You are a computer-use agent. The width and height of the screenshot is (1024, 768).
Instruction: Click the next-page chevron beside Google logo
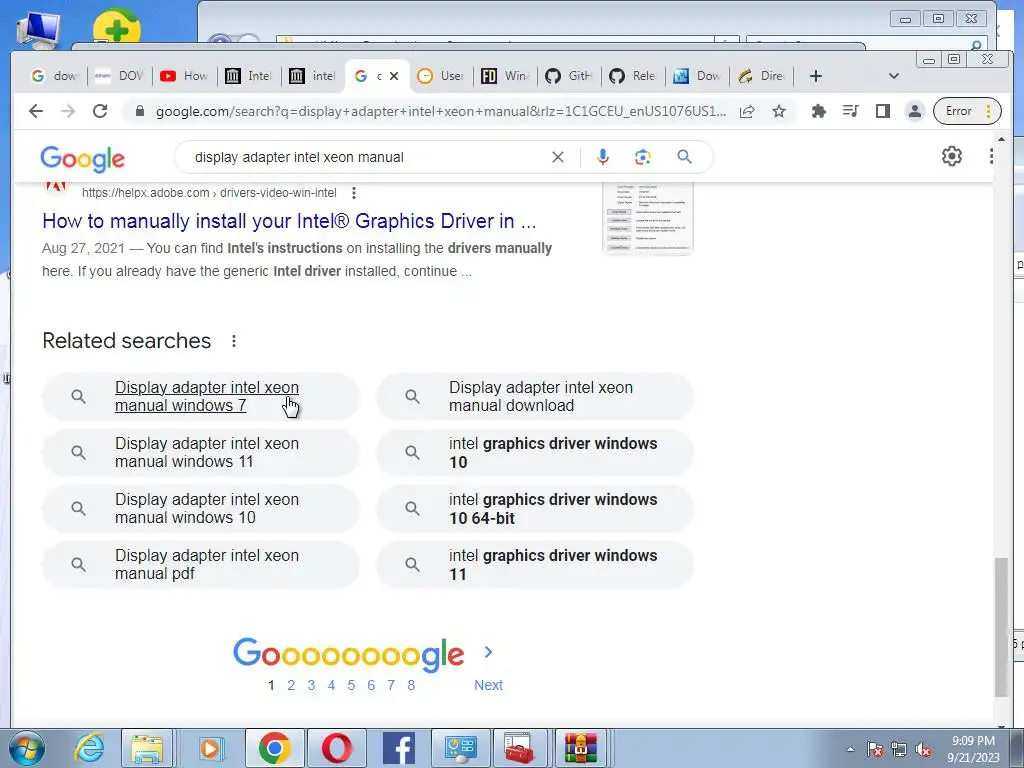click(488, 652)
